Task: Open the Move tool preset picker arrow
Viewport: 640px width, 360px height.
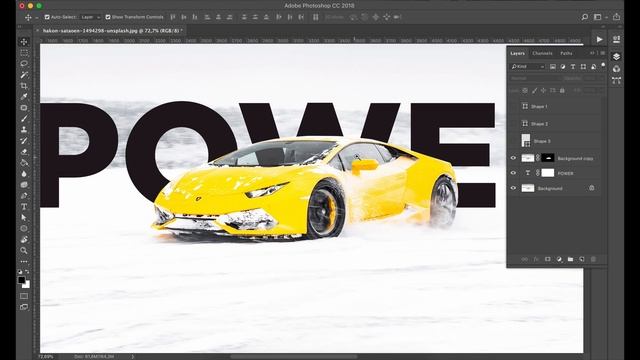Action: tap(37, 18)
